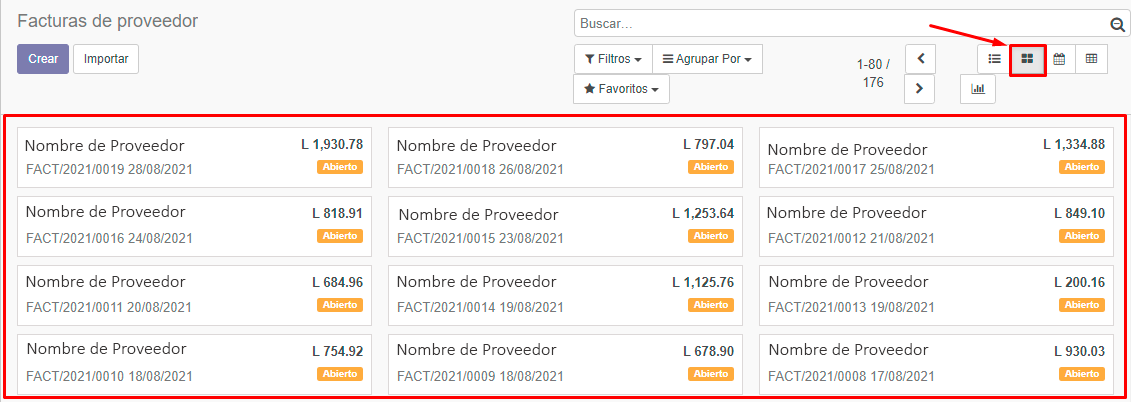Go to next page of invoices
The image size is (1131, 402).
point(920,89)
